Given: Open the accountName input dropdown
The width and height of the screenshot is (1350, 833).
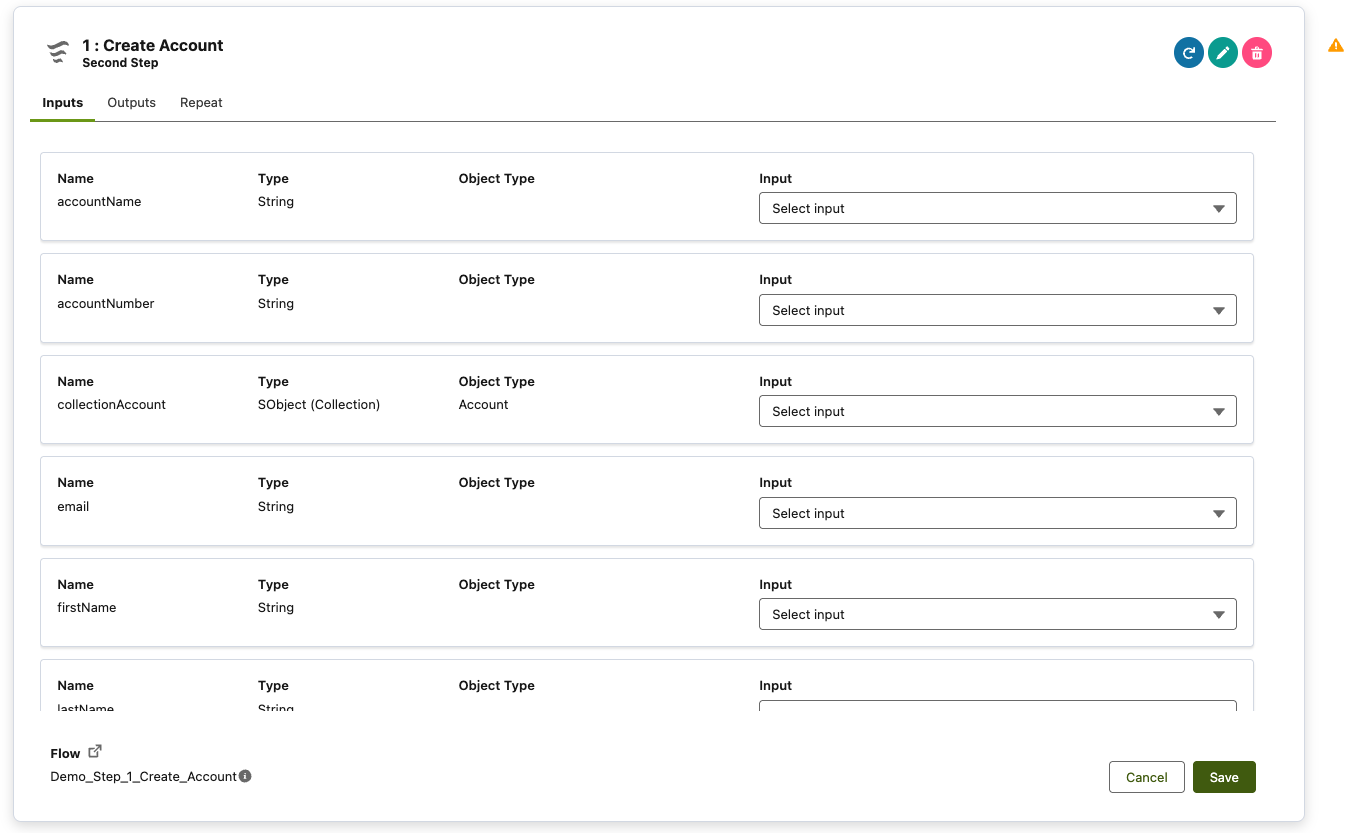Looking at the screenshot, I should click(x=997, y=208).
